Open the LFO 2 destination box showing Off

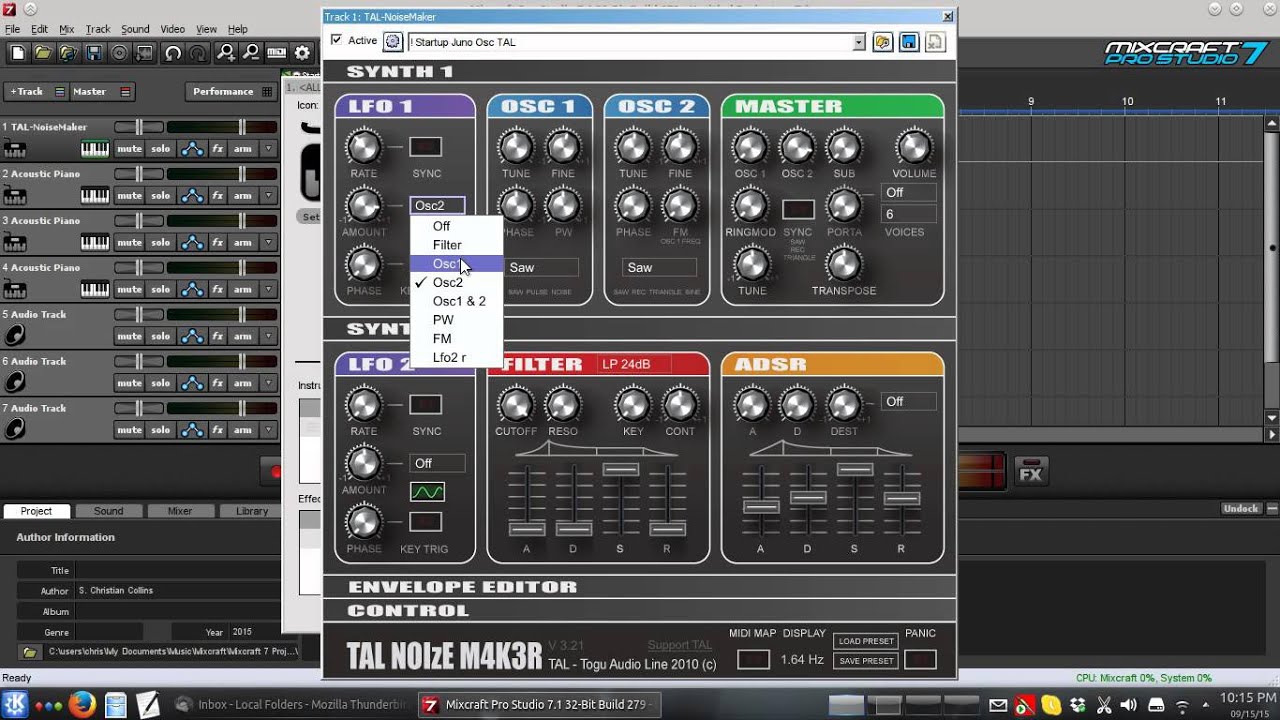pyautogui.click(x=437, y=463)
